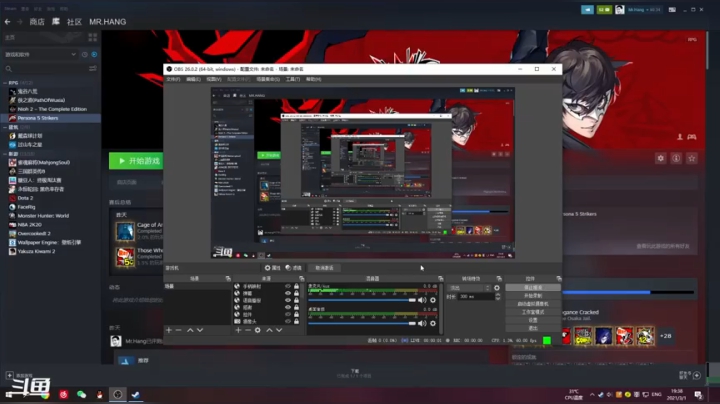Open Persona 5 Strikers game info icon
720x404 pixels.
click(676, 158)
